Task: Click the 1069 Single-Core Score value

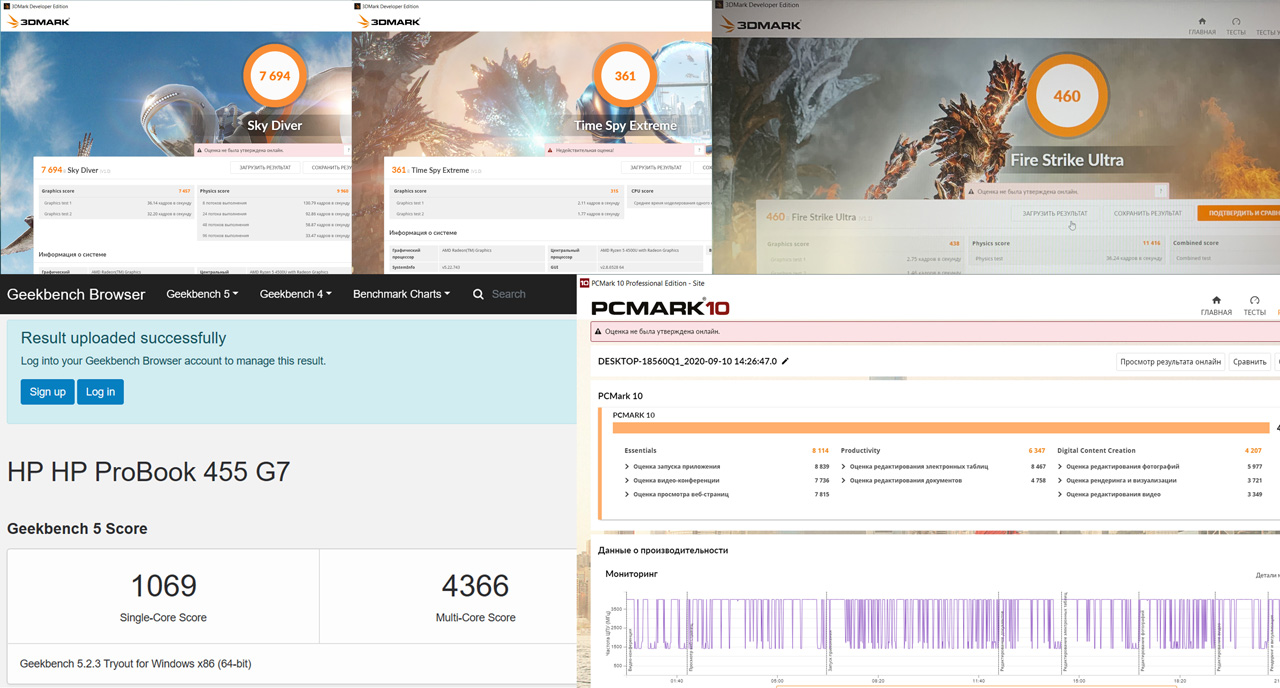Action: tap(163, 585)
